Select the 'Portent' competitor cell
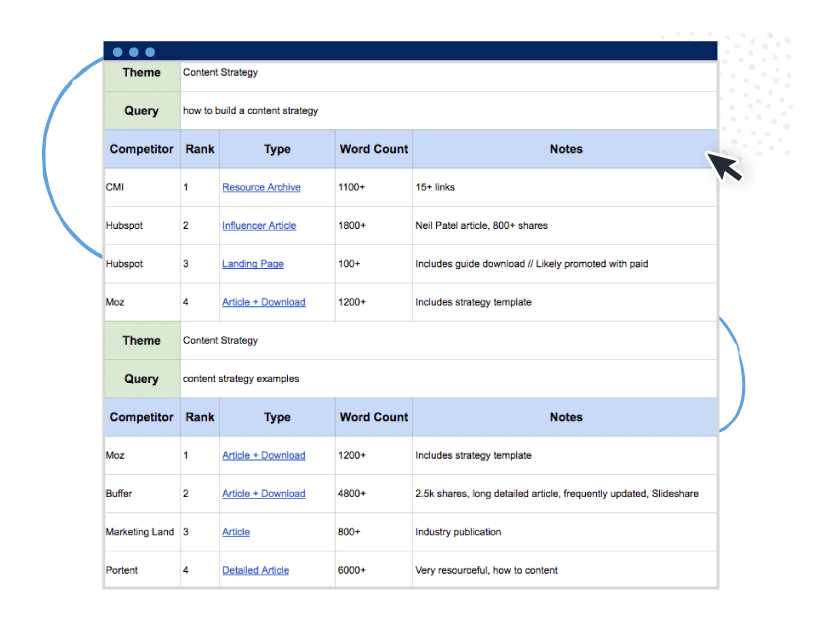The image size is (820, 635). point(143,570)
